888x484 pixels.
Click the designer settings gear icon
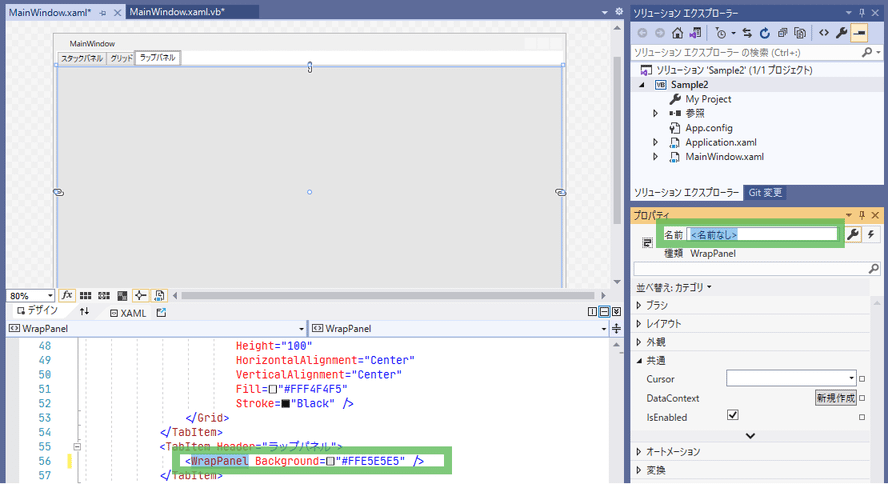pos(619,11)
